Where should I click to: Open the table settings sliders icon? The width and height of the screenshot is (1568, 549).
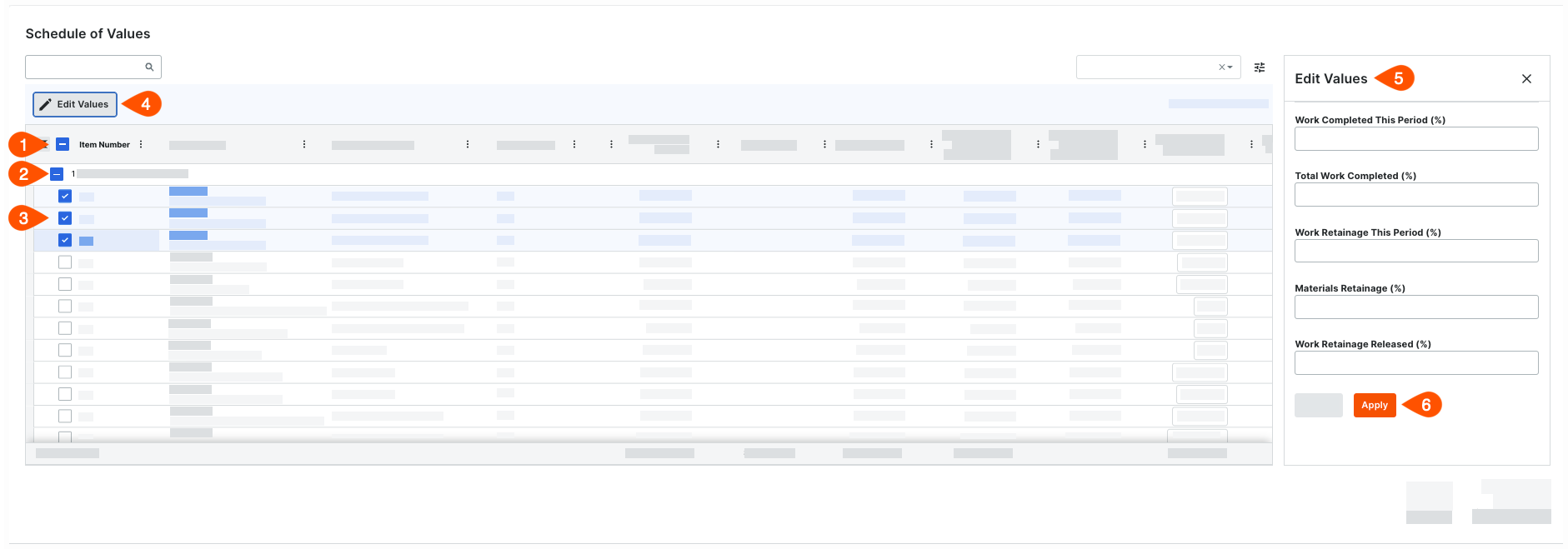tap(1260, 67)
